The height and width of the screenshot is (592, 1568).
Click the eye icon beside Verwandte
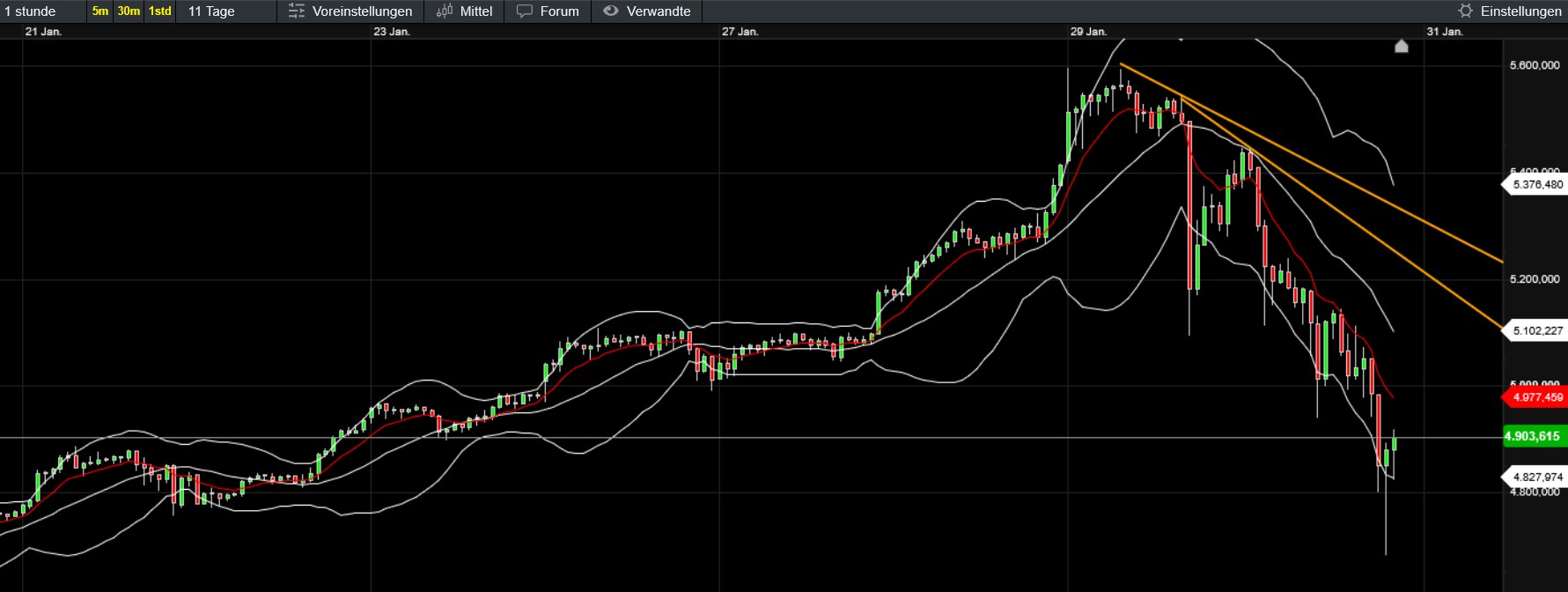pyautogui.click(x=610, y=11)
